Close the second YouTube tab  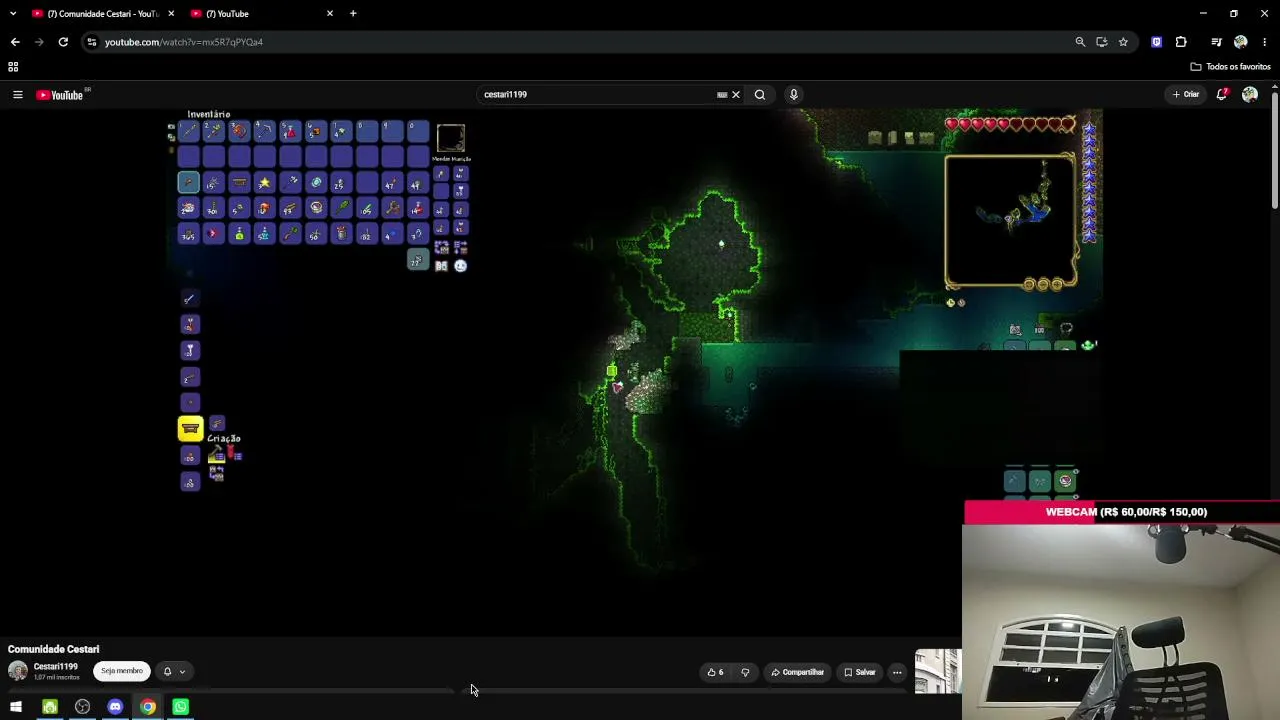pos(330,14)
